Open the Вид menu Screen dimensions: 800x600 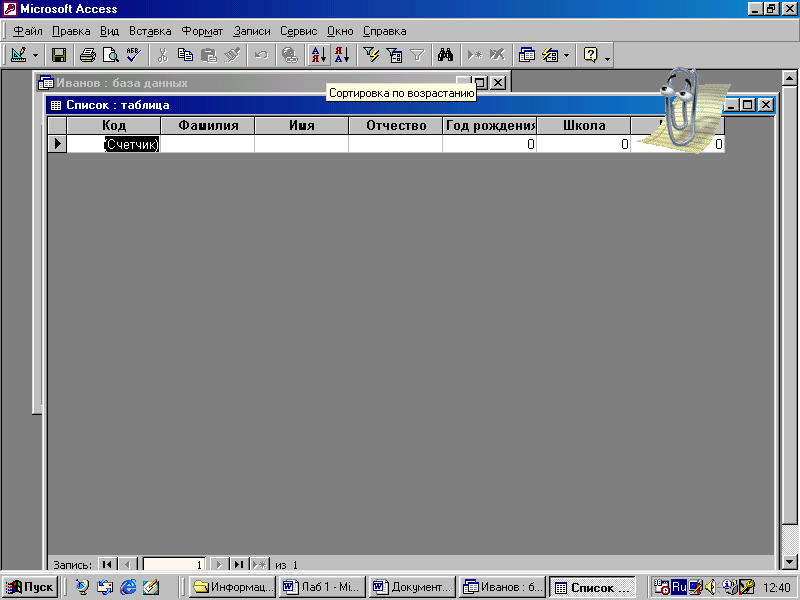pyautogui.click(x=109, y=31)
